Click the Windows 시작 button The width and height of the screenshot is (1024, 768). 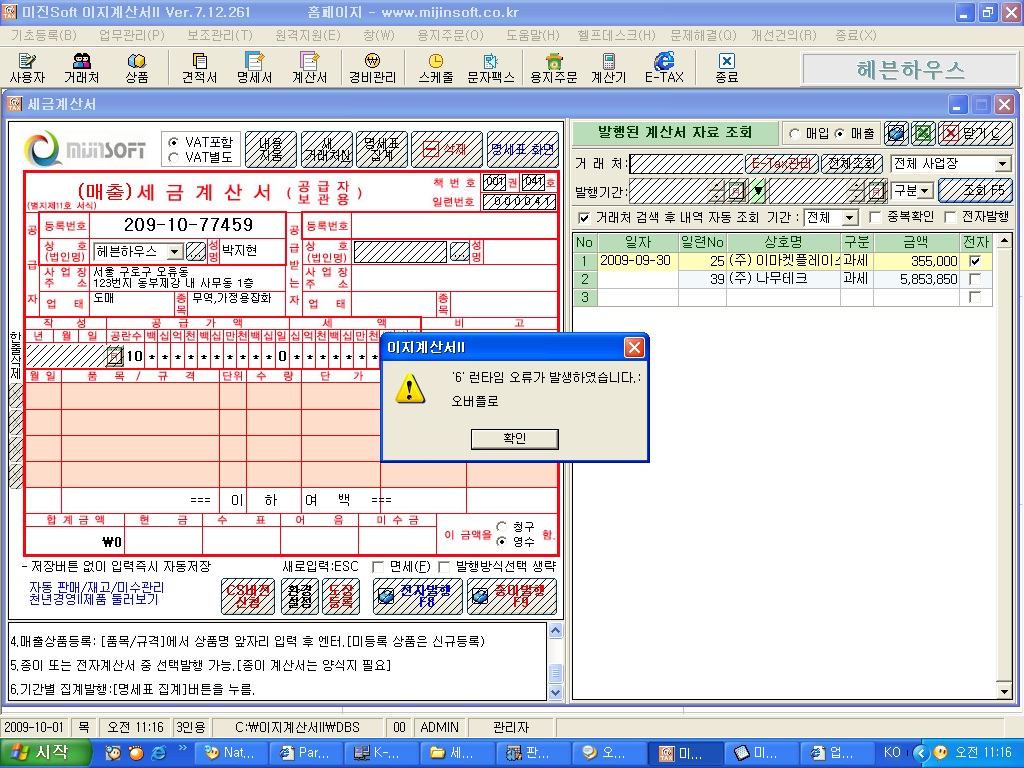(x=44, y=753)
